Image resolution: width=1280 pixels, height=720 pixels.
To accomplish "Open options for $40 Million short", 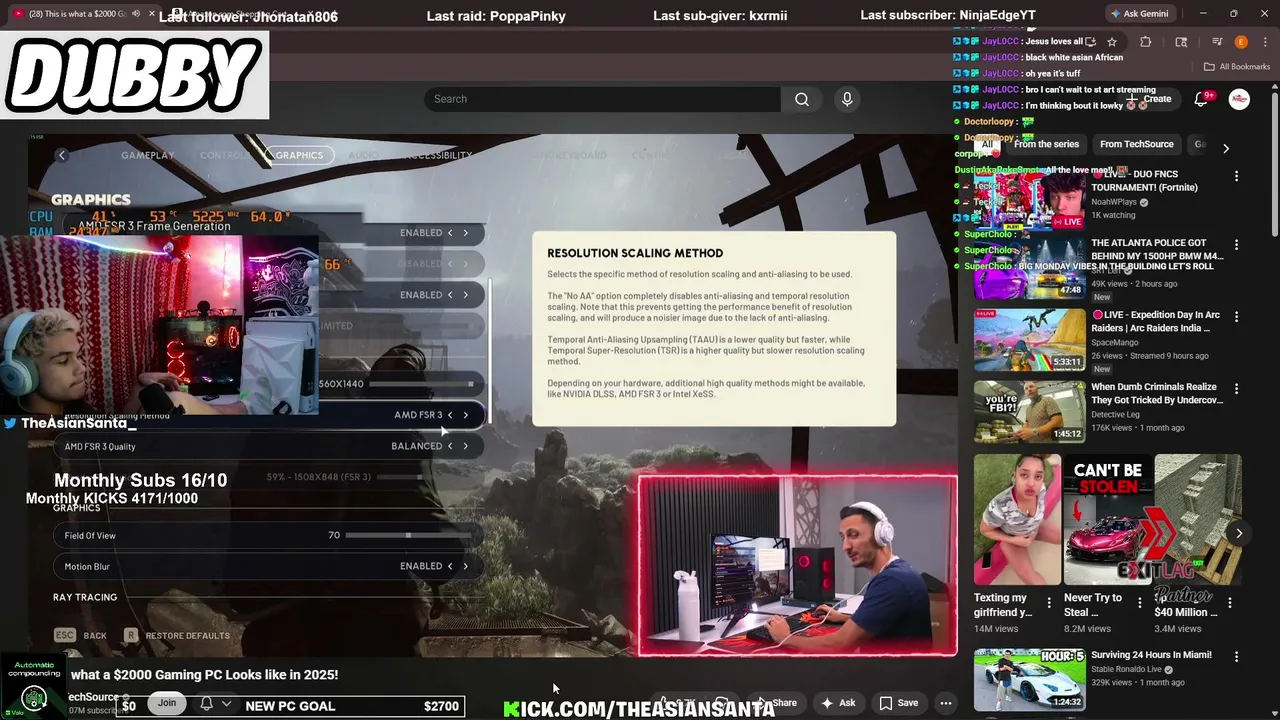I will tap(1230, 603).
